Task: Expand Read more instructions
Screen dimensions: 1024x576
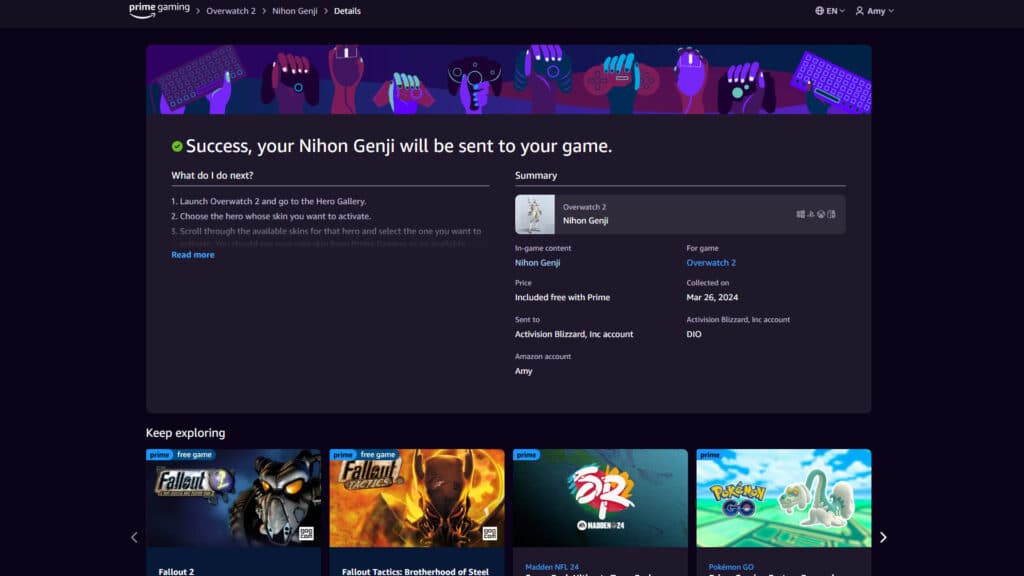Action: pyautogui.click(x=192, y=255)
